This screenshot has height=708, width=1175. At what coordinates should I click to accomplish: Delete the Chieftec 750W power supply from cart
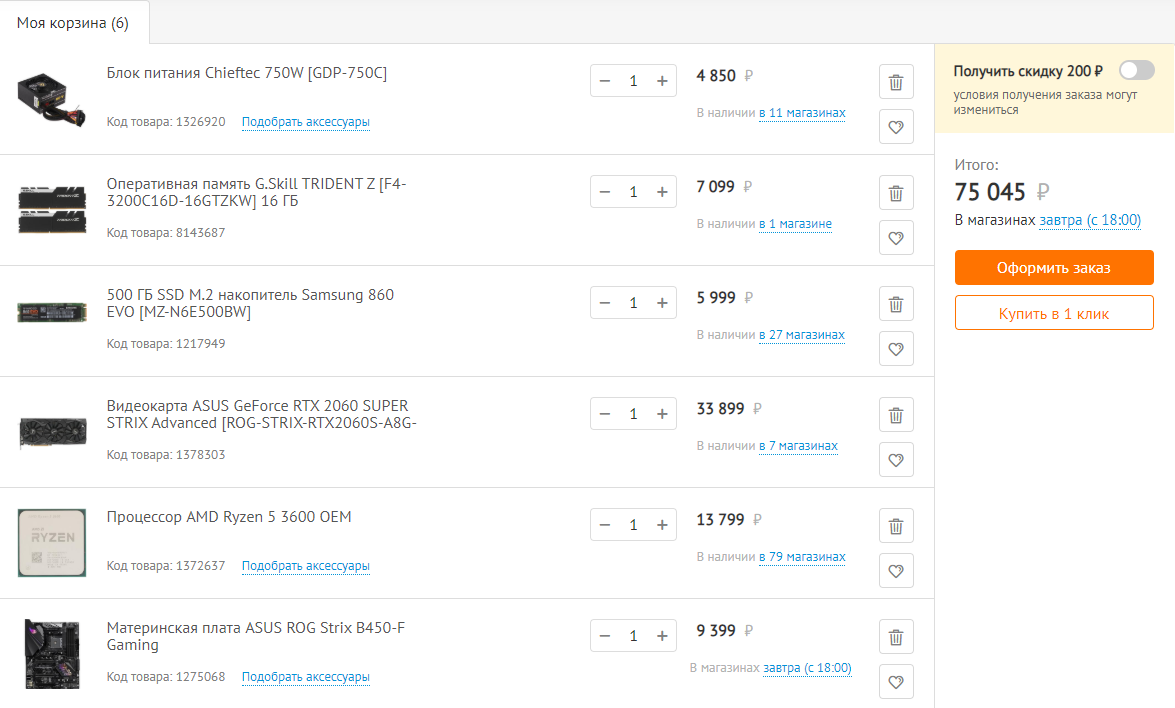[x=895, y=82]
